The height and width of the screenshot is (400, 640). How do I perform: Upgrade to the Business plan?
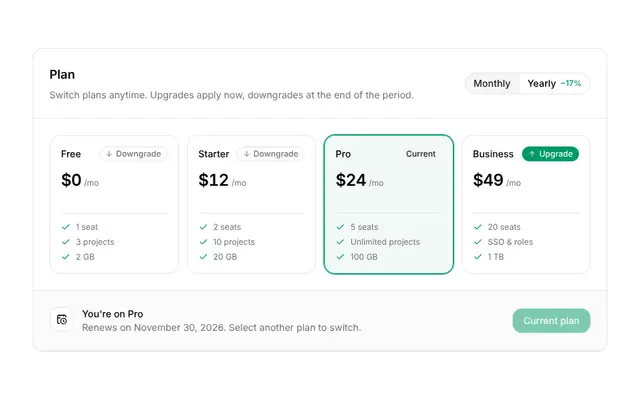click(x=550, y=154)
